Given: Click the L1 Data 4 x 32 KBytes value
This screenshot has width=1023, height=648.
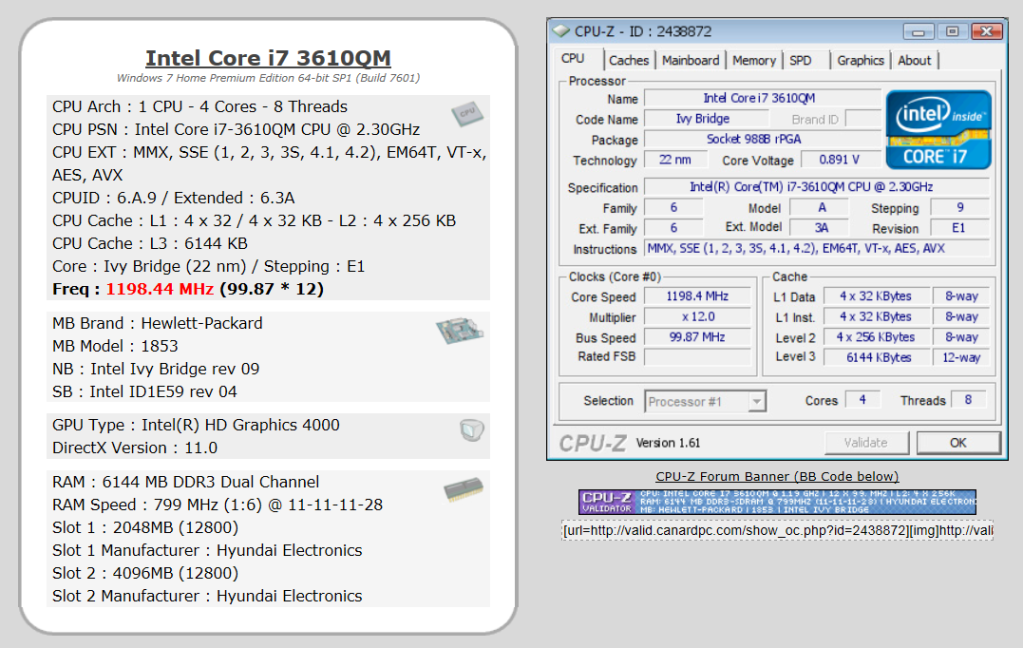Looking at the screenshot, I should (x=877, y=296).
